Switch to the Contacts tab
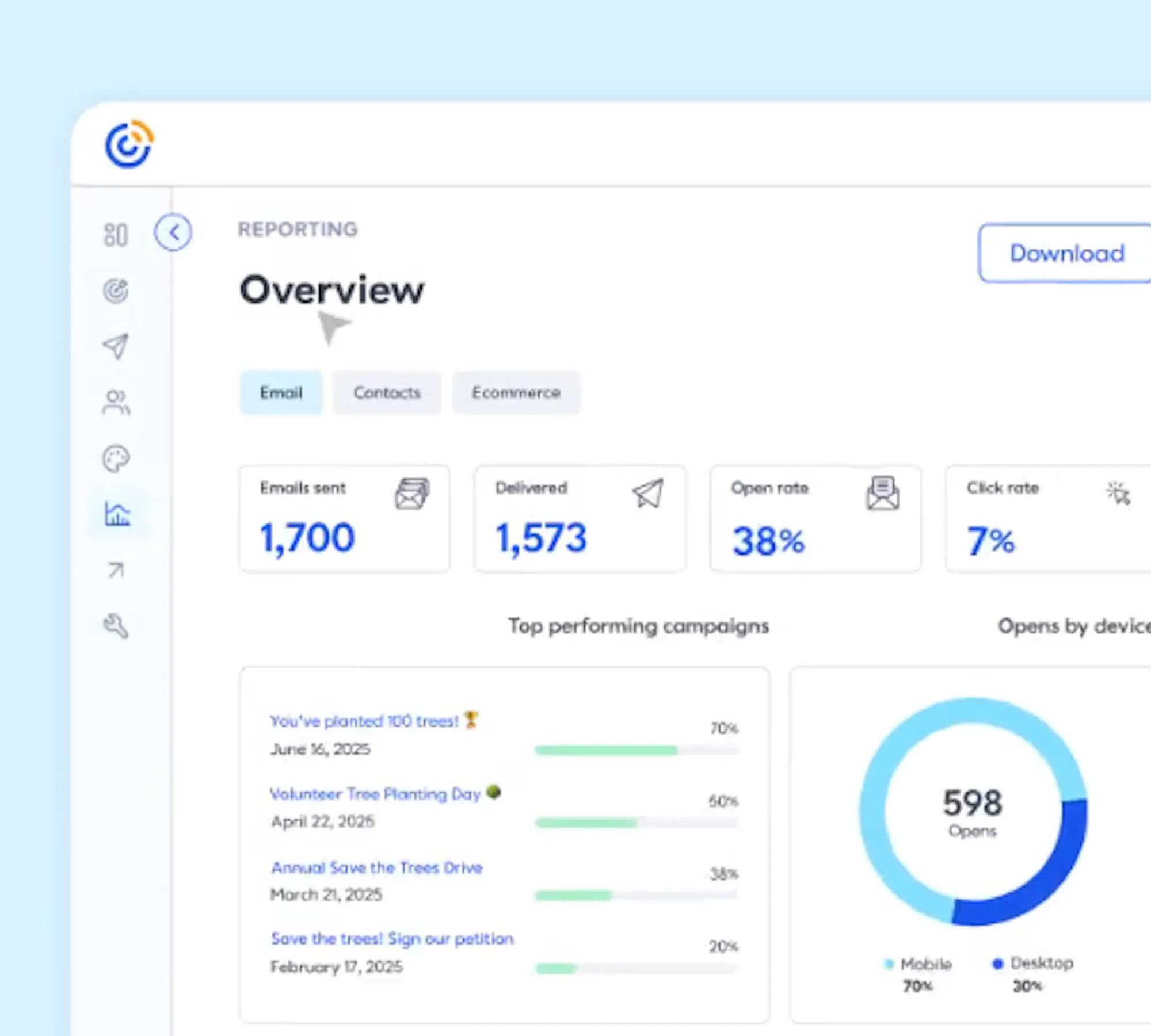1151x1036 pixels. pyautogui.click(x=387, y=393)
